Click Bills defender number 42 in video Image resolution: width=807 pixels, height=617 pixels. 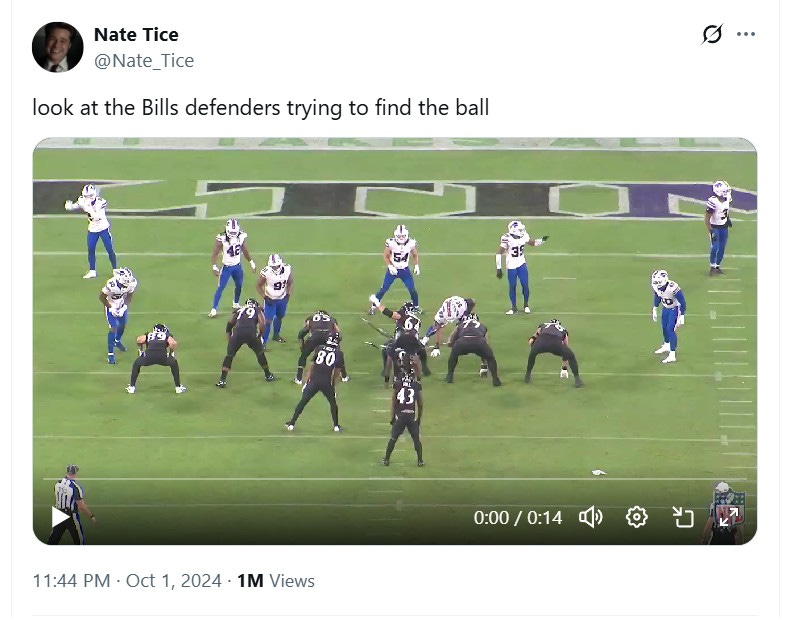click(231, 267)
